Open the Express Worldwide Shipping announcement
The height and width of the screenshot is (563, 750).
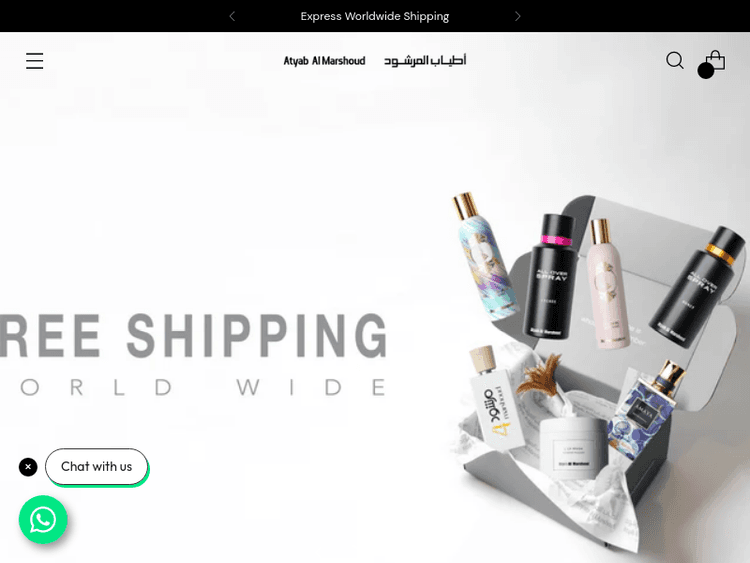point(375,16)
